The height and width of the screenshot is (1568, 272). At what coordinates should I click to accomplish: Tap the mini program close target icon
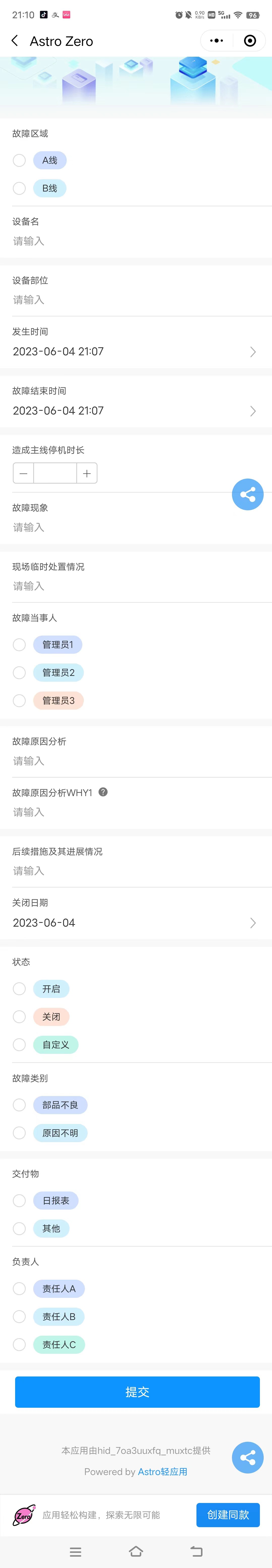coord(250,41)
